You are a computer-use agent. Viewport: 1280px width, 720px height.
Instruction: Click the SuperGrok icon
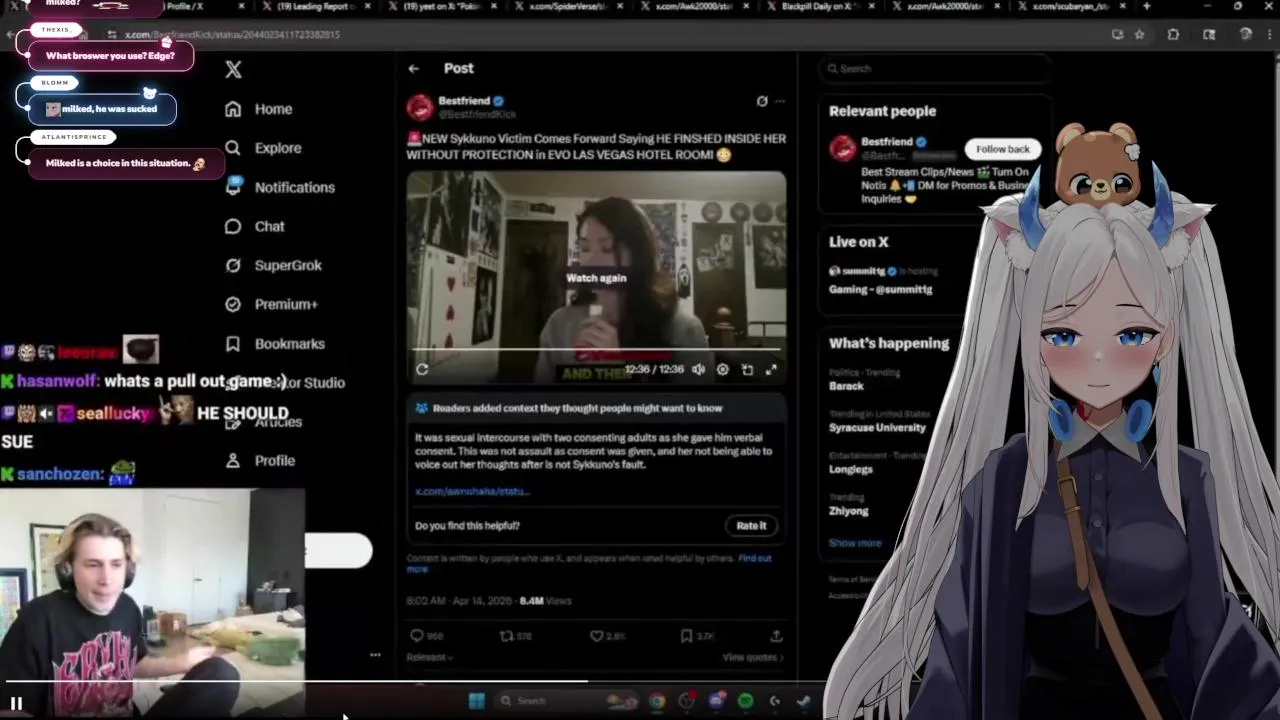[233, 265]
